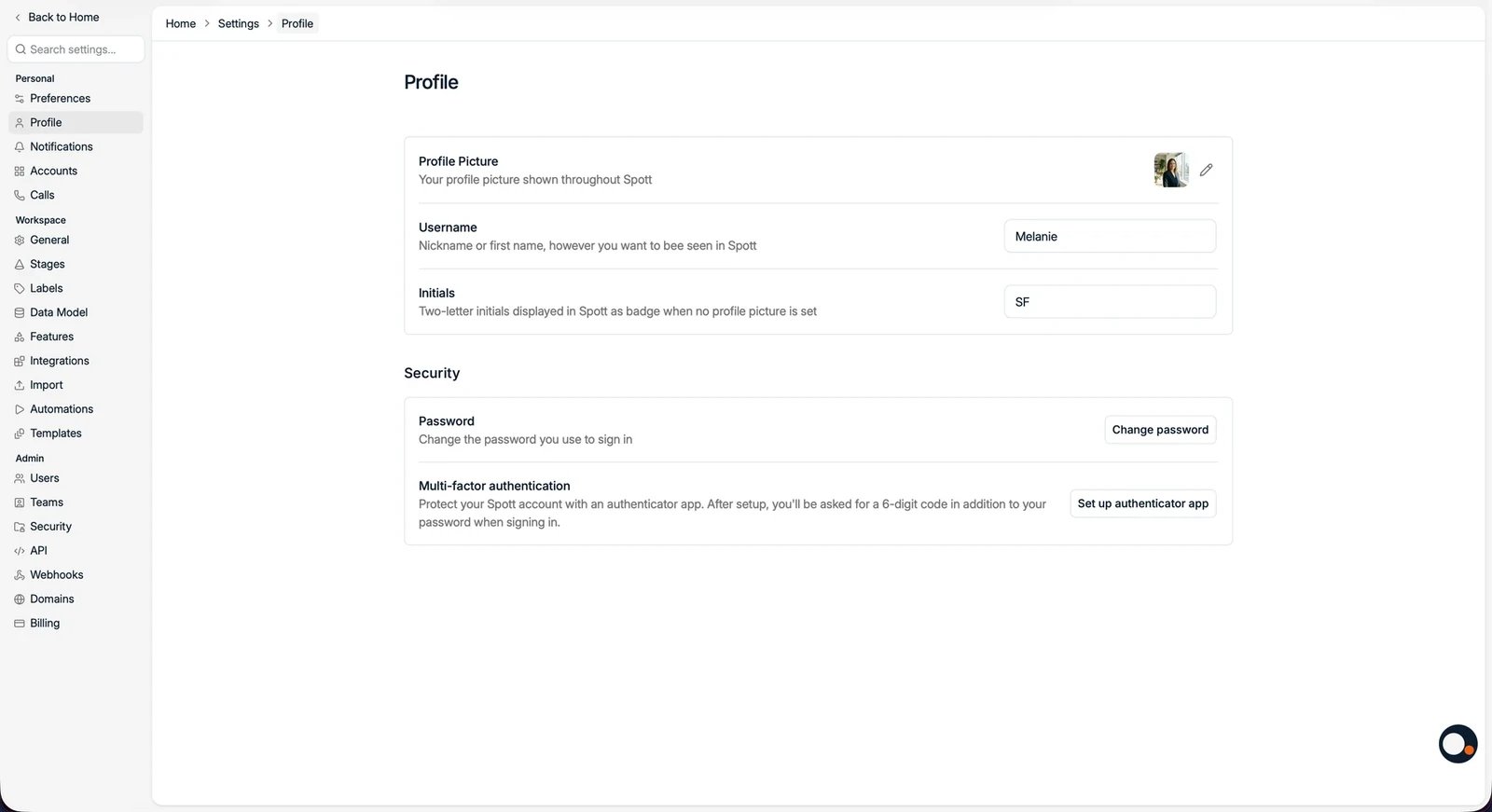The height and width of the screenshot is (812, 1492).
Task: Open Labels workspace settings
Action: [x=76, y=289]
